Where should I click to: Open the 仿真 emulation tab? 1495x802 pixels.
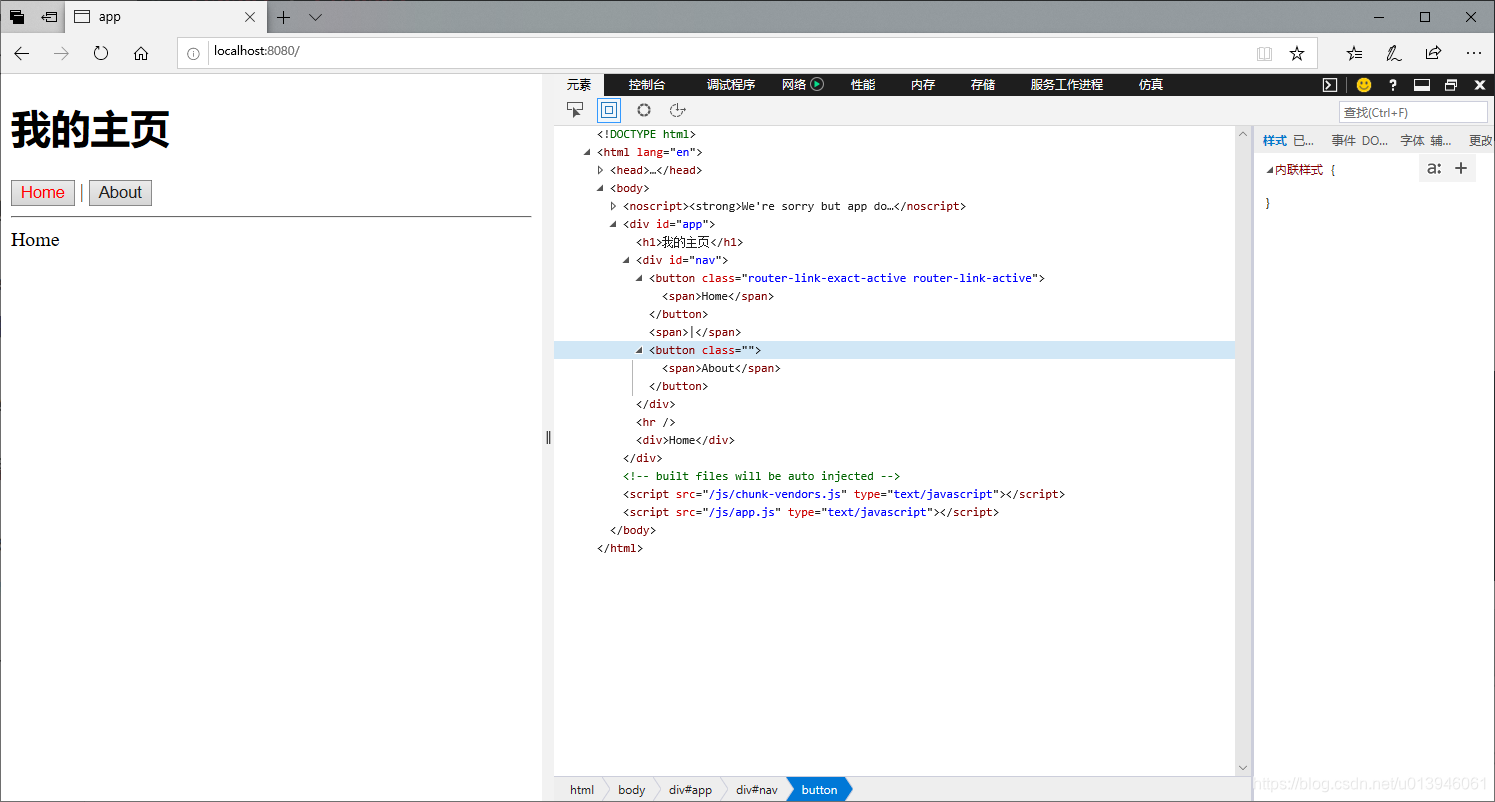(1151, 85)
